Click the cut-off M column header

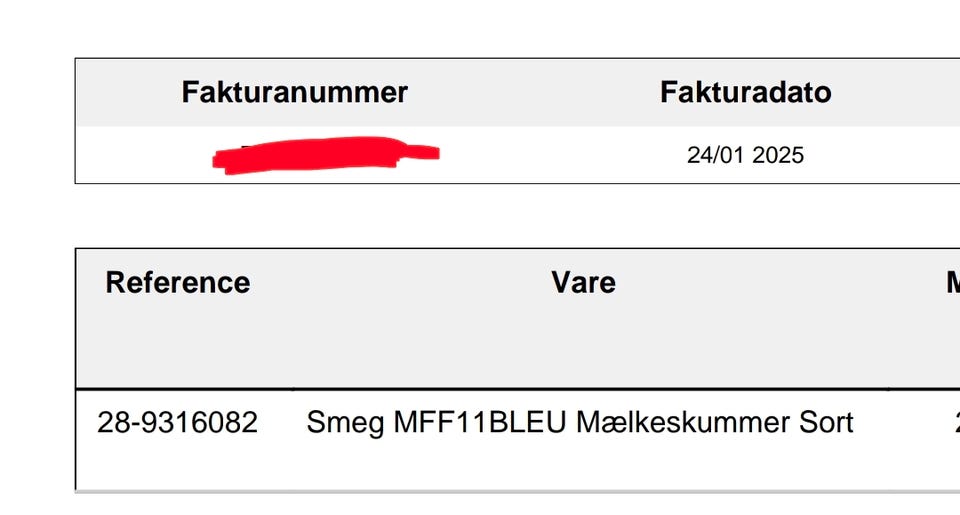click(x=952, y=283)
